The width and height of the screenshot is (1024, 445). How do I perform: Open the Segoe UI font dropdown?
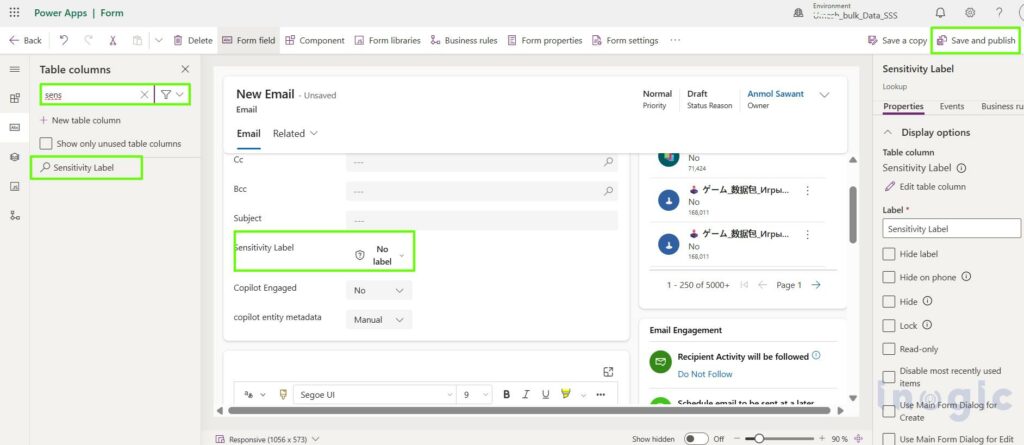pyautogui.click(x=375, y=395)
